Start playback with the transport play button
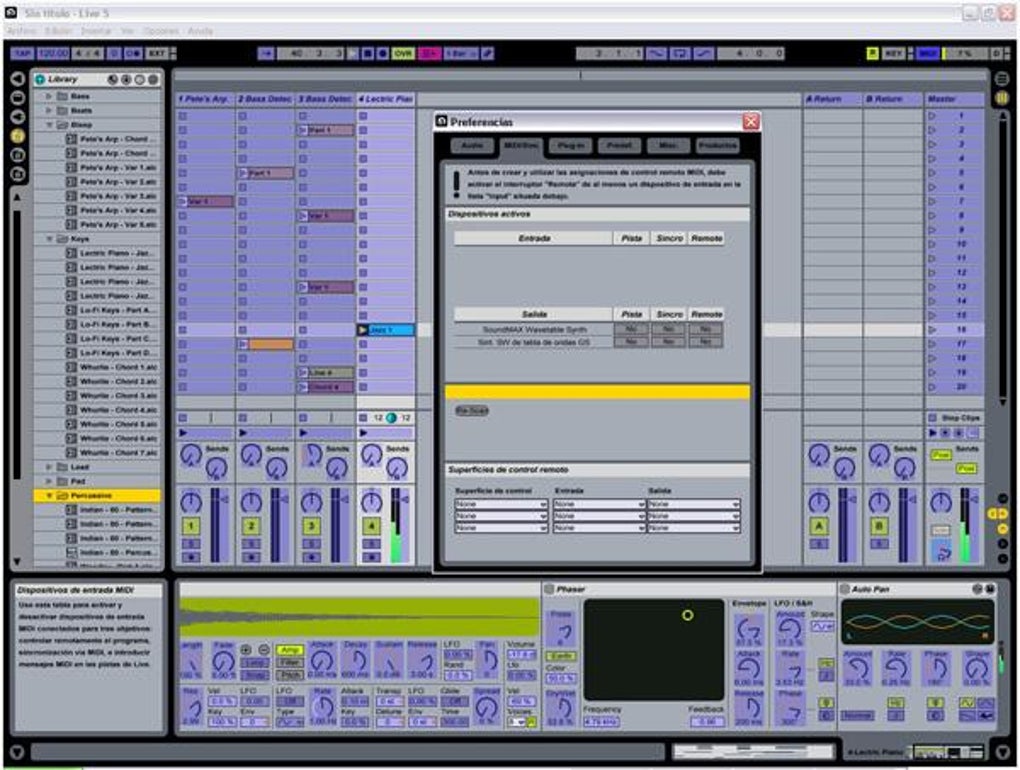The image size is (1020, 770). tap(353, 53)
